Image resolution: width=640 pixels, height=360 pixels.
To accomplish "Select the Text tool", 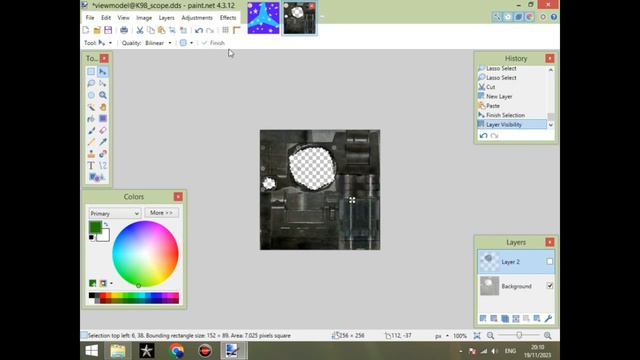I will point(91,166).
